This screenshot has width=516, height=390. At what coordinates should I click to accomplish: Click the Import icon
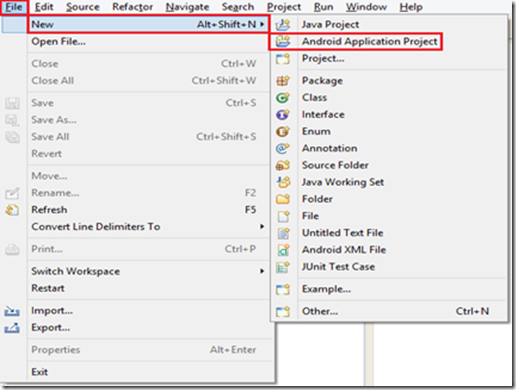click(12, 311)
